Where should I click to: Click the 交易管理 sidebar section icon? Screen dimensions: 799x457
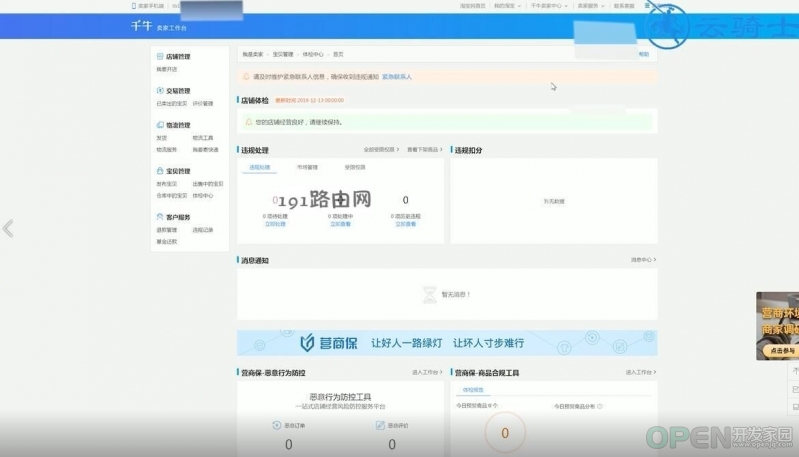160,91
